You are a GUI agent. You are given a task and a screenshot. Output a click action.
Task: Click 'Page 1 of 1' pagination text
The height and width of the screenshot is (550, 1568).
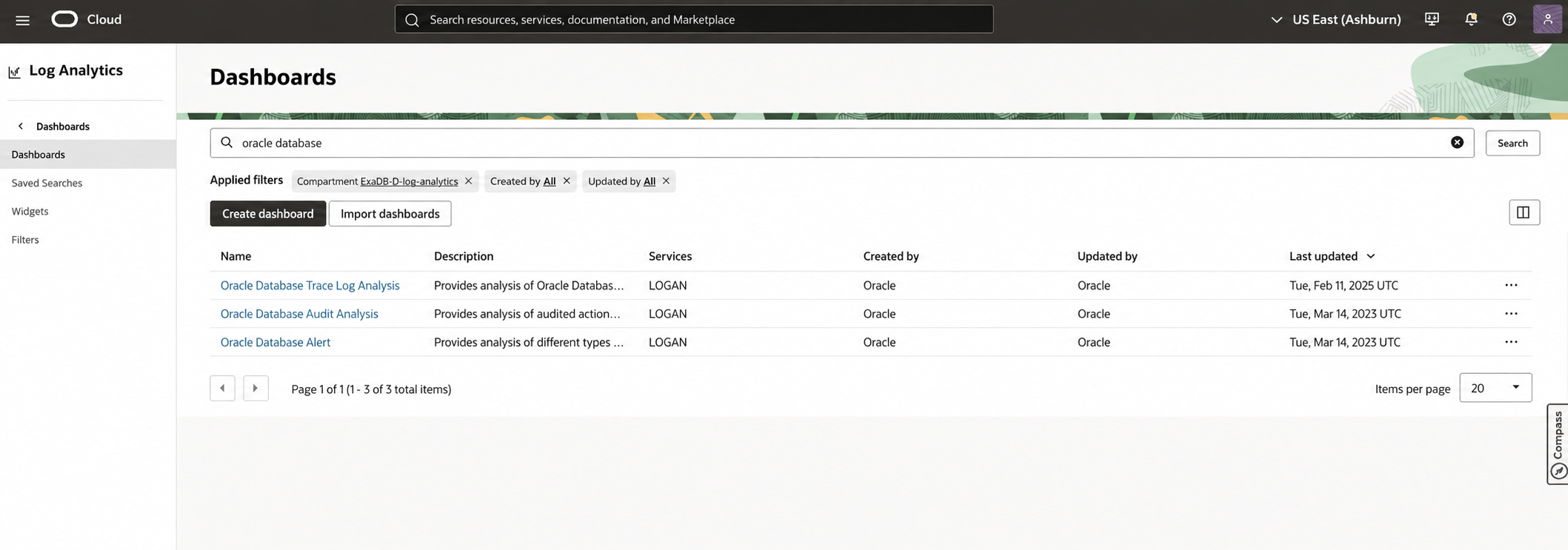point(317,389)
